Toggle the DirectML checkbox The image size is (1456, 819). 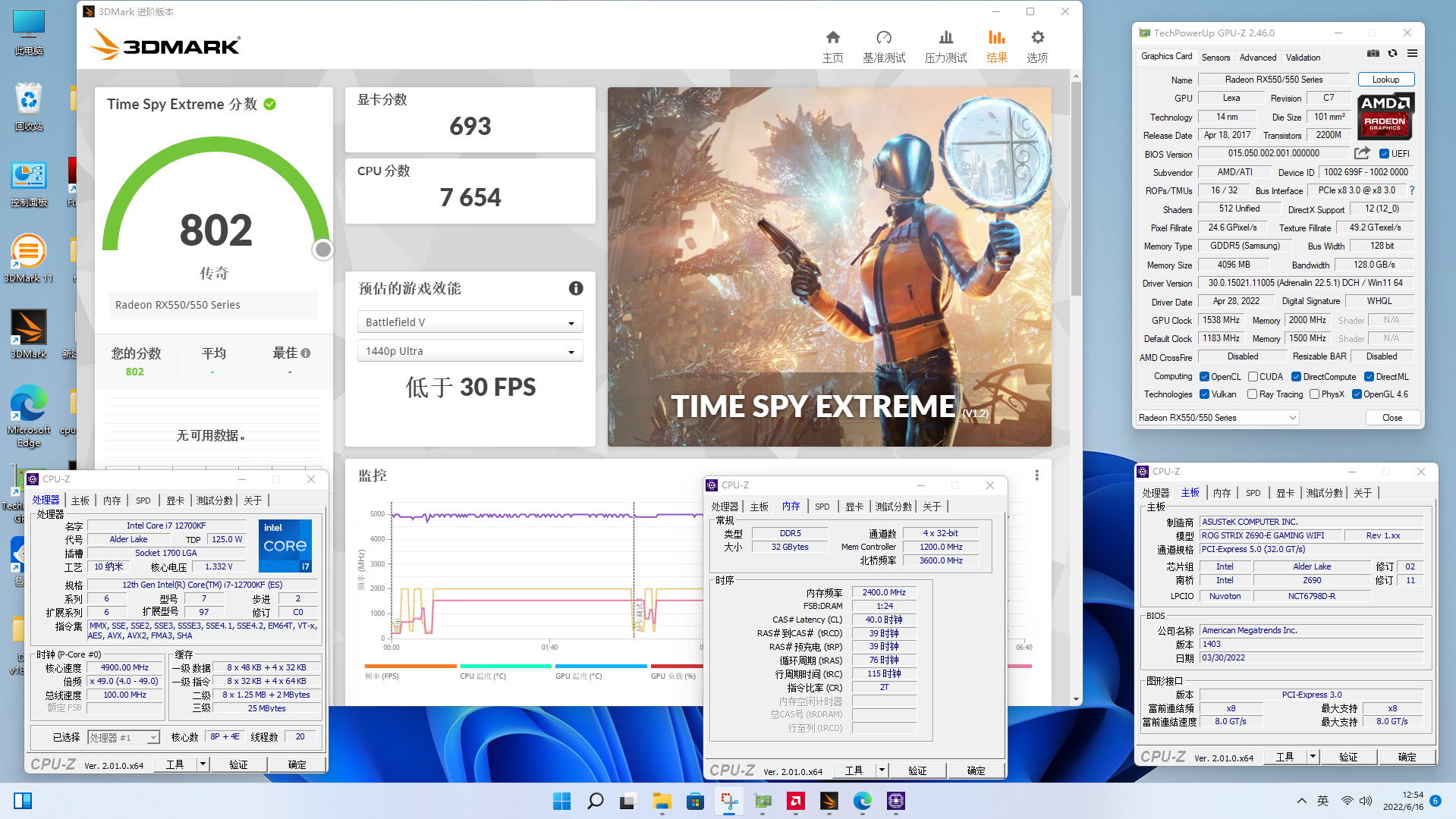[1369, 377]
